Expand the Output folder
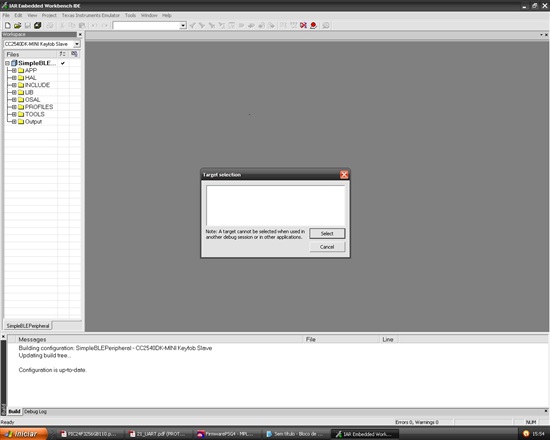 (x=14, y=122)
